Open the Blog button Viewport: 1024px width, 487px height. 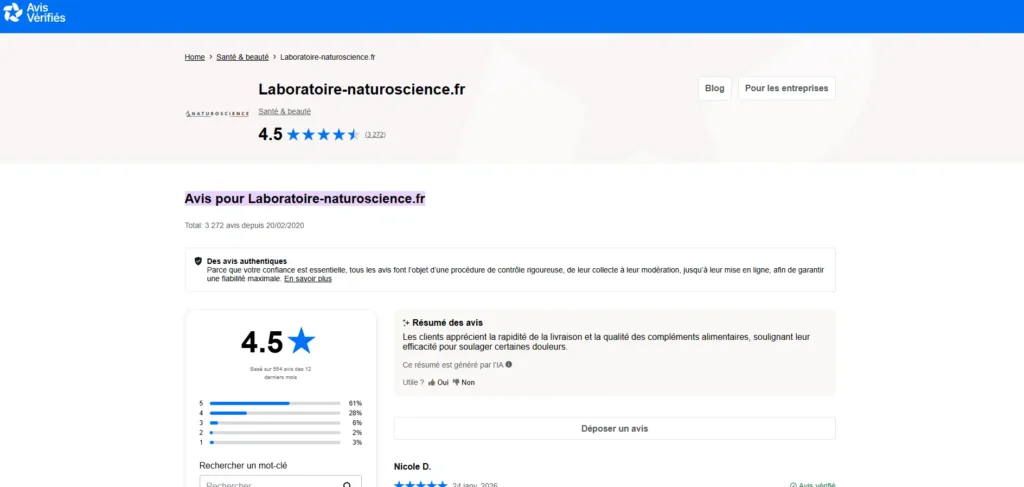point(714,89)
